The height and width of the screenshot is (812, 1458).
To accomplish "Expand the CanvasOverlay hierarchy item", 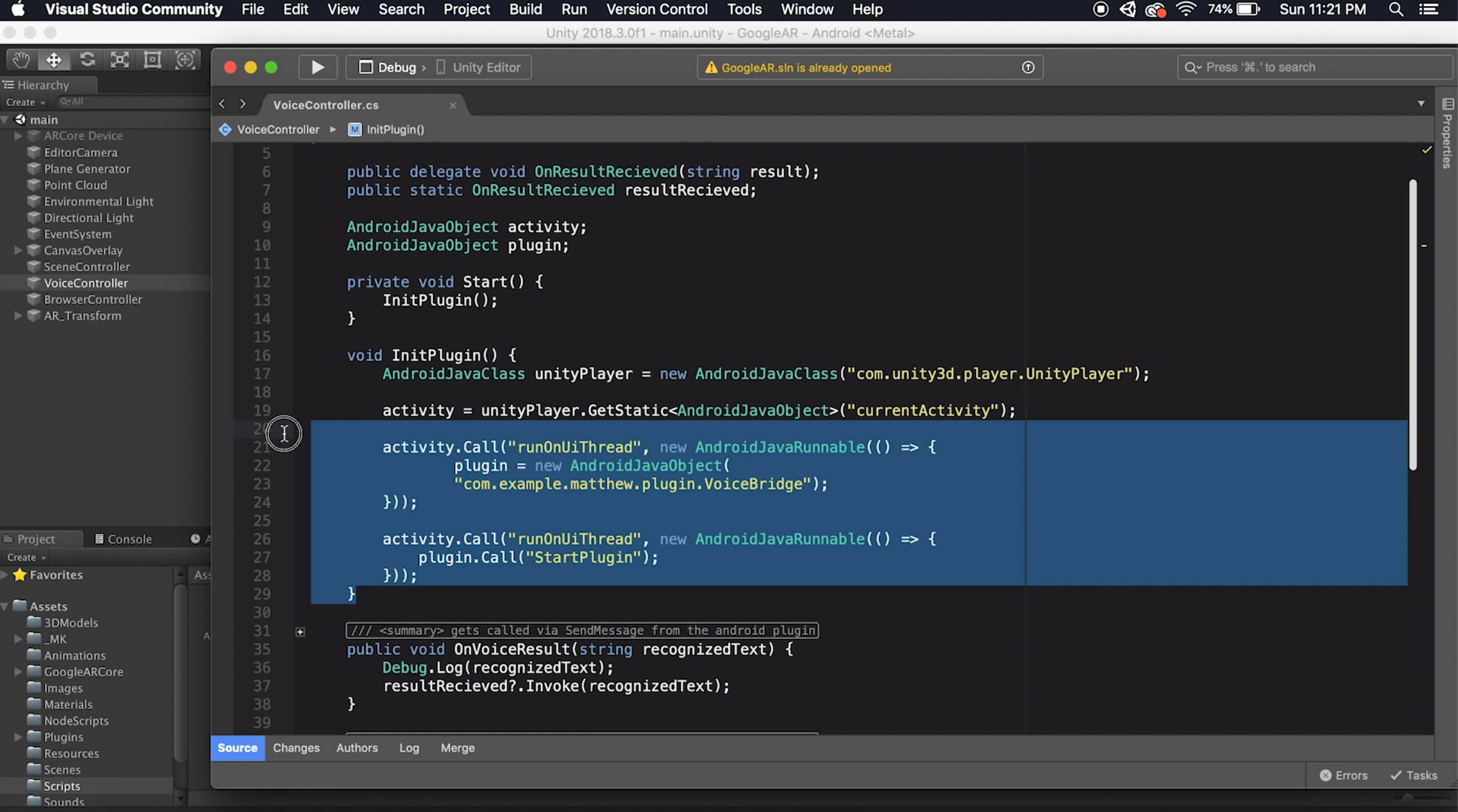I will [x=18, y=250].
